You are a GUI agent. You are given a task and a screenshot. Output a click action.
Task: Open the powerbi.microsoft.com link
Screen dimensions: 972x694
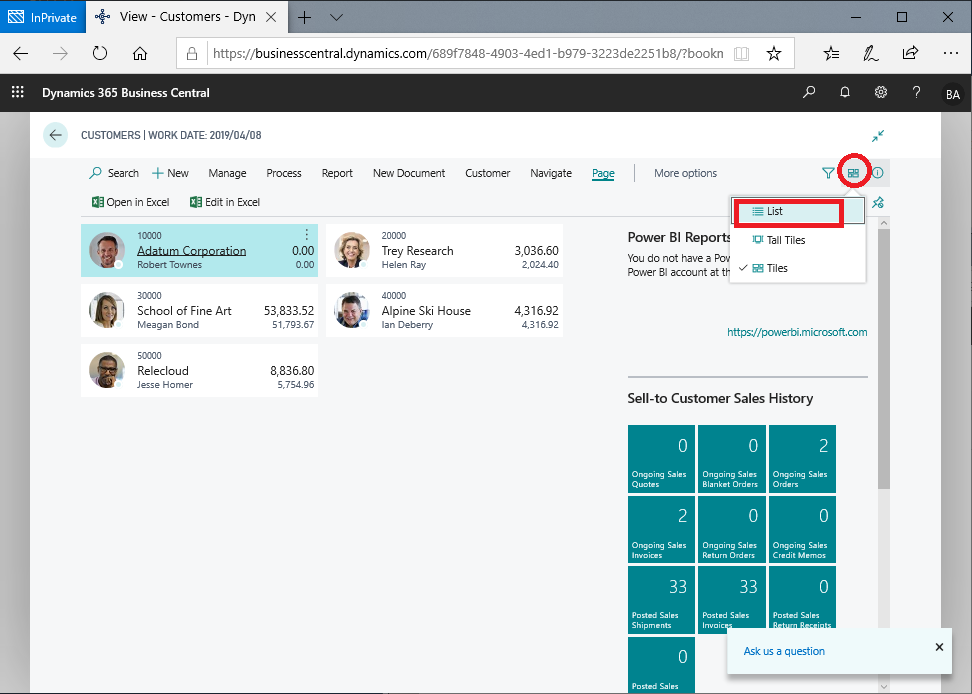click(797, 332)
